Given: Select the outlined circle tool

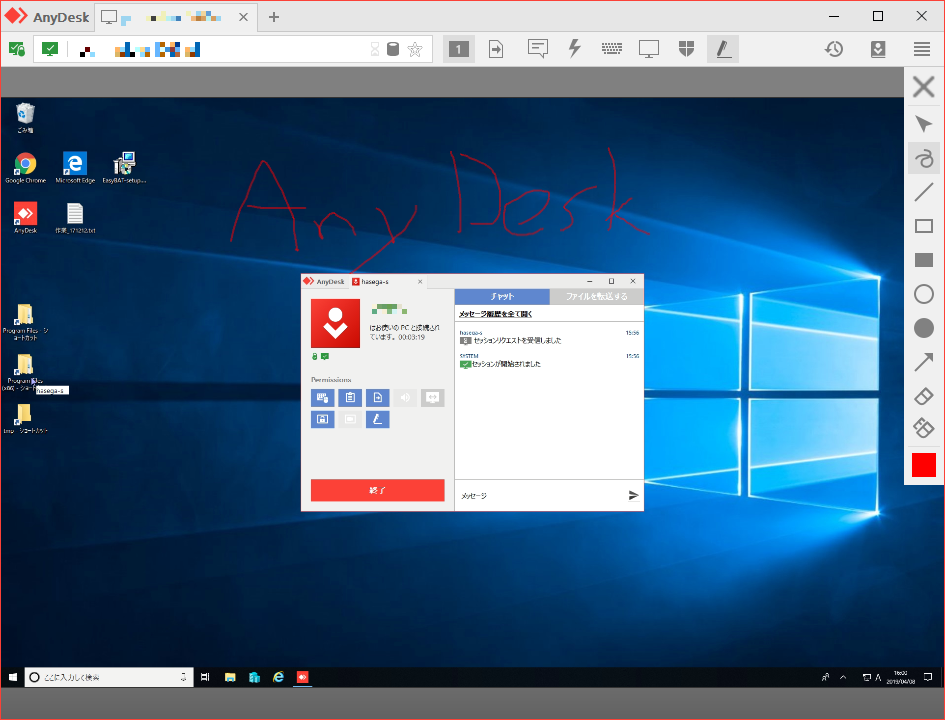Looking at the screenshot, I should 923,294.
